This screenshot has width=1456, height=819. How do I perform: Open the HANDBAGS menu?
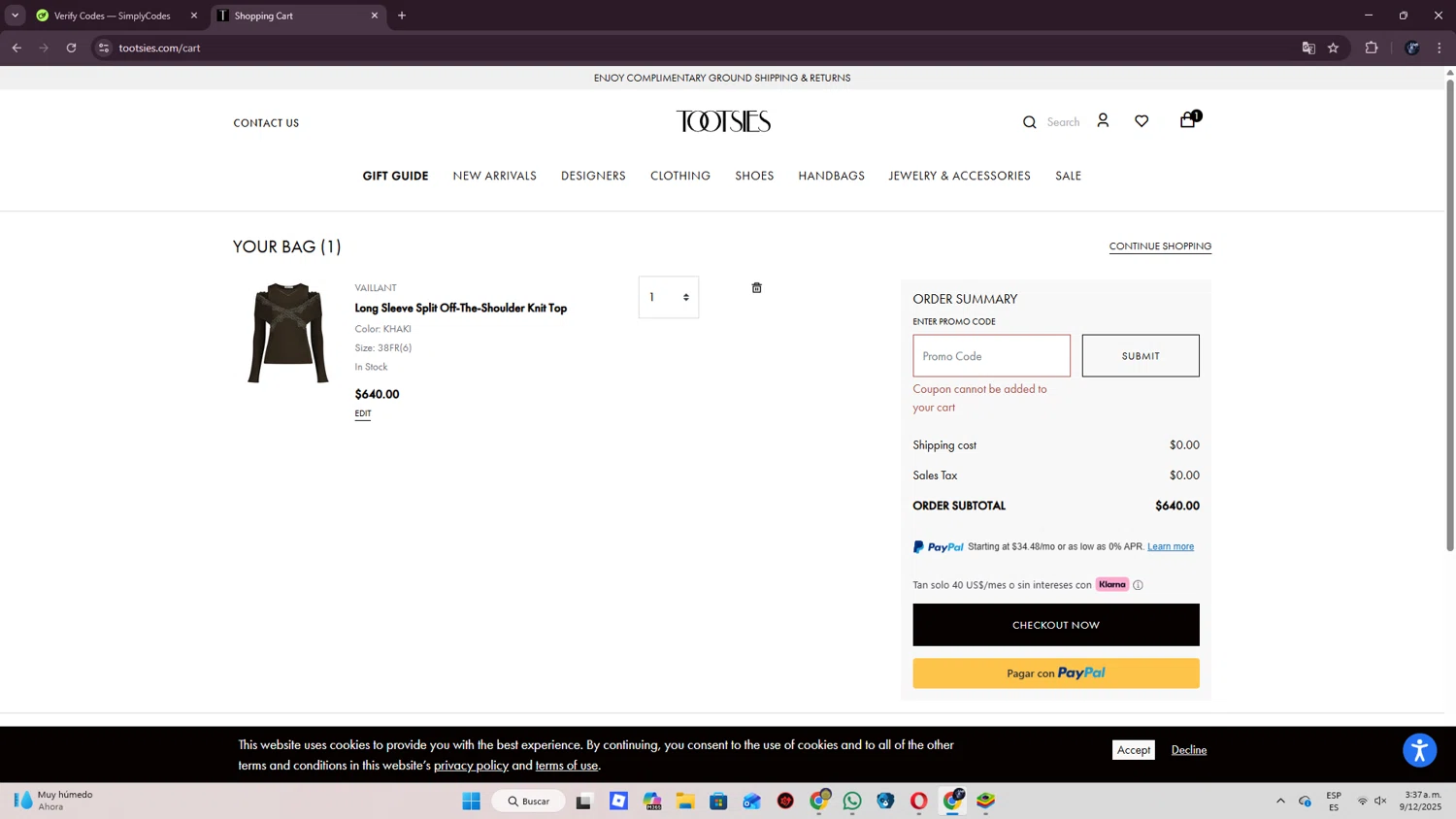point(832,176)
